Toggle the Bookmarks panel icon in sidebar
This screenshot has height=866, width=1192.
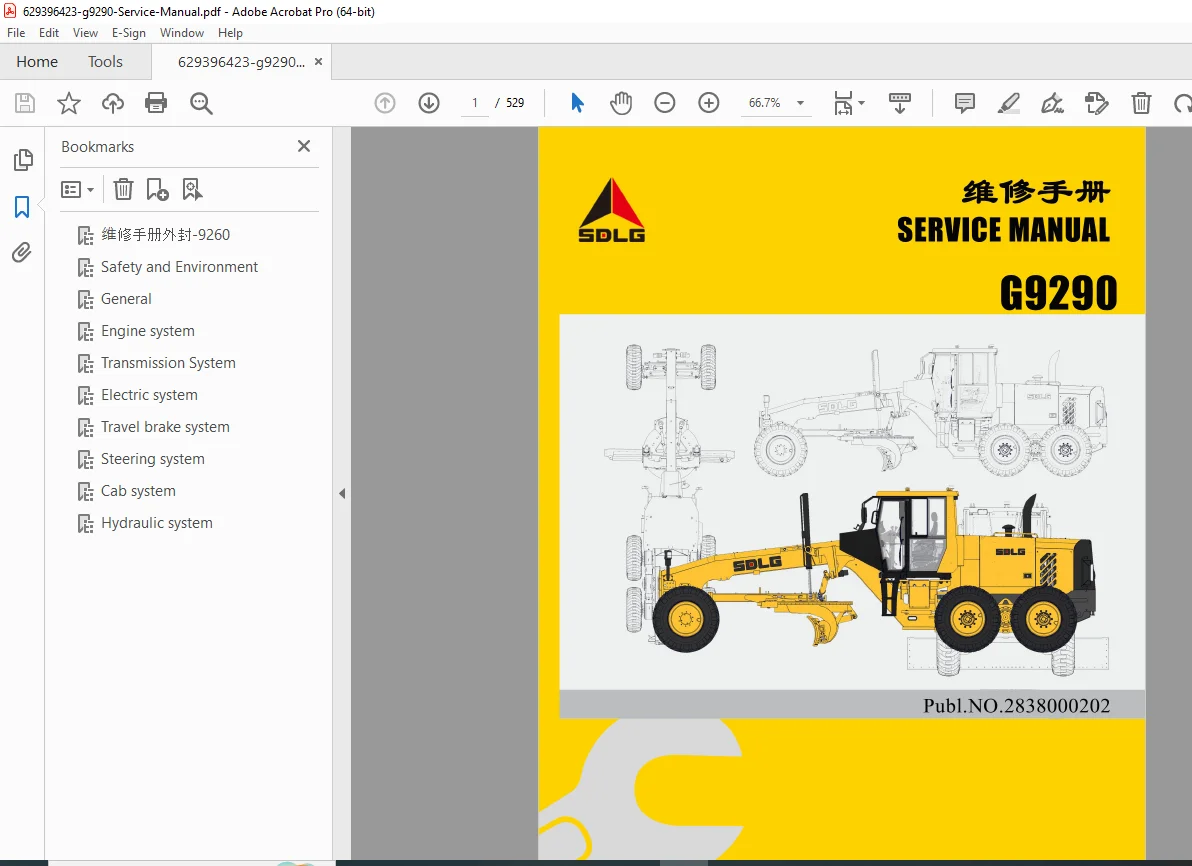22,207
